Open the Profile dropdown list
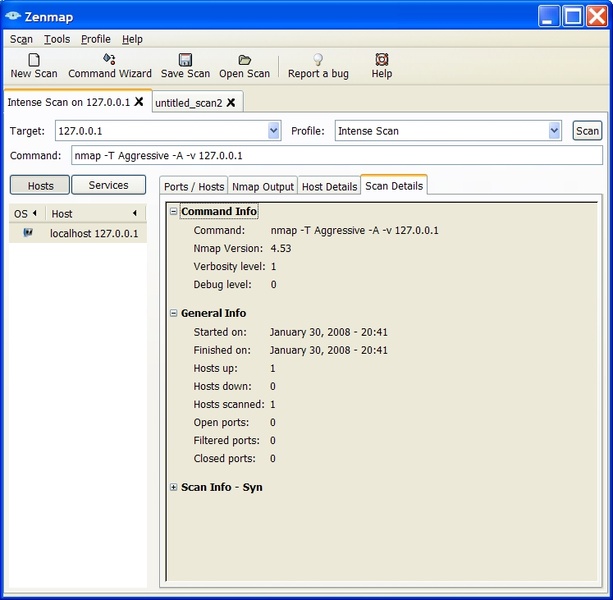613x600 pixels. point(555,131)
